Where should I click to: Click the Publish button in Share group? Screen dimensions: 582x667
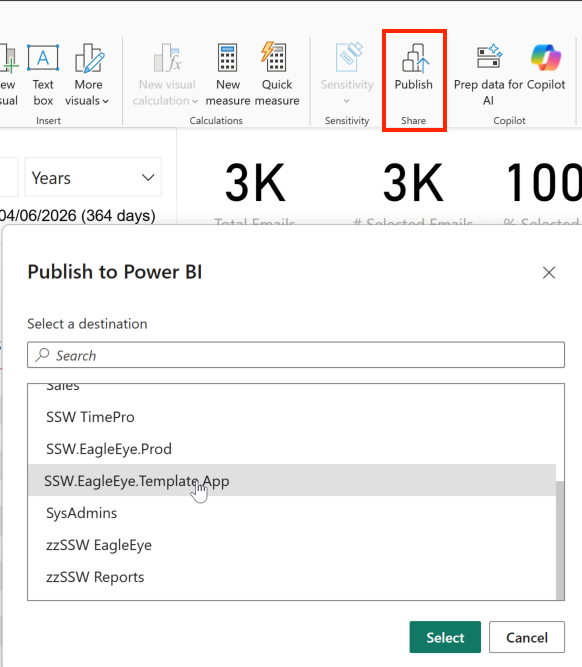pyautogui.click(x=414, y=67)
